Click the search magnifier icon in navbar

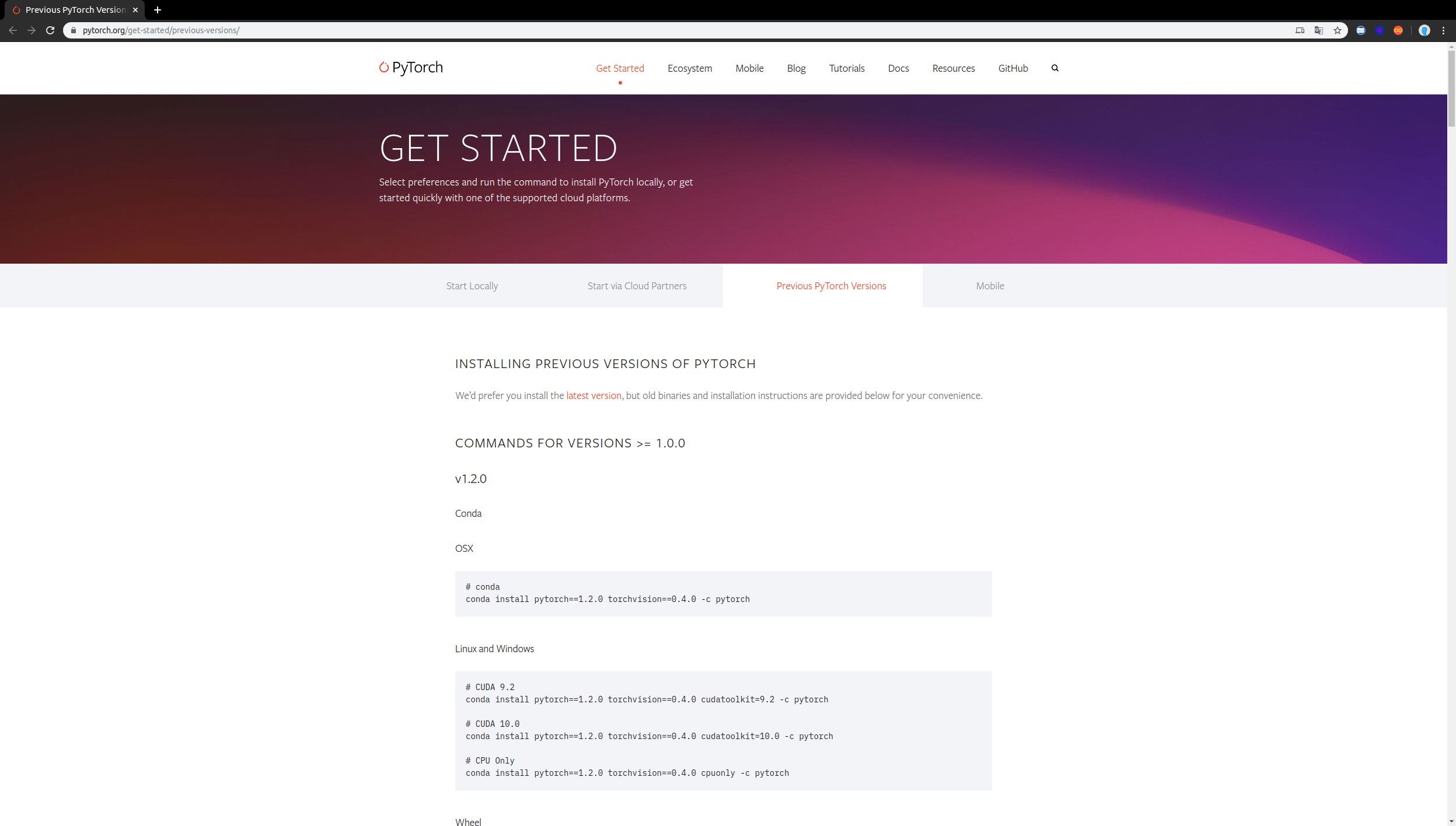point(1055,68)
